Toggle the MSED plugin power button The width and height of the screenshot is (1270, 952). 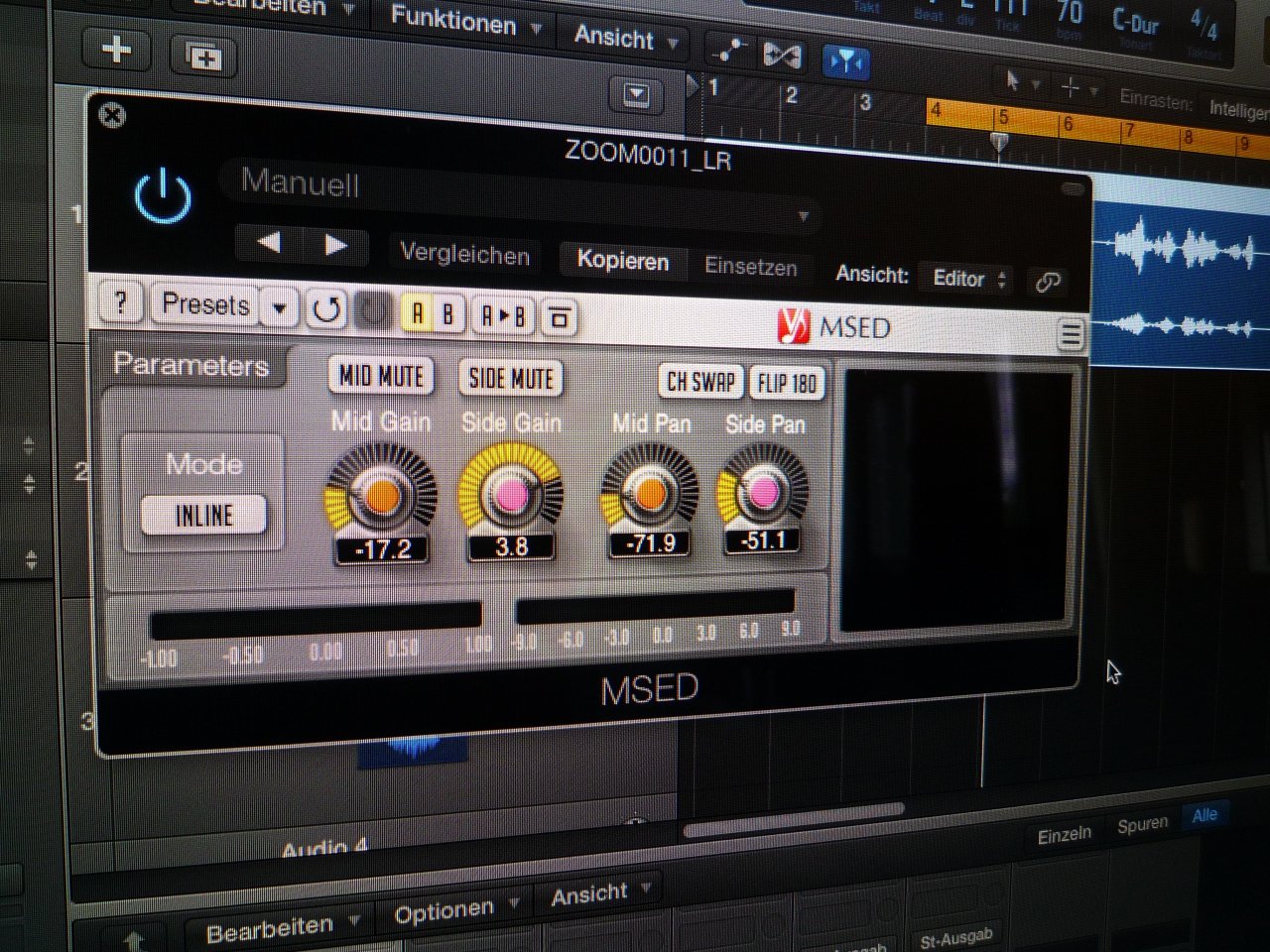click(163, 195)
